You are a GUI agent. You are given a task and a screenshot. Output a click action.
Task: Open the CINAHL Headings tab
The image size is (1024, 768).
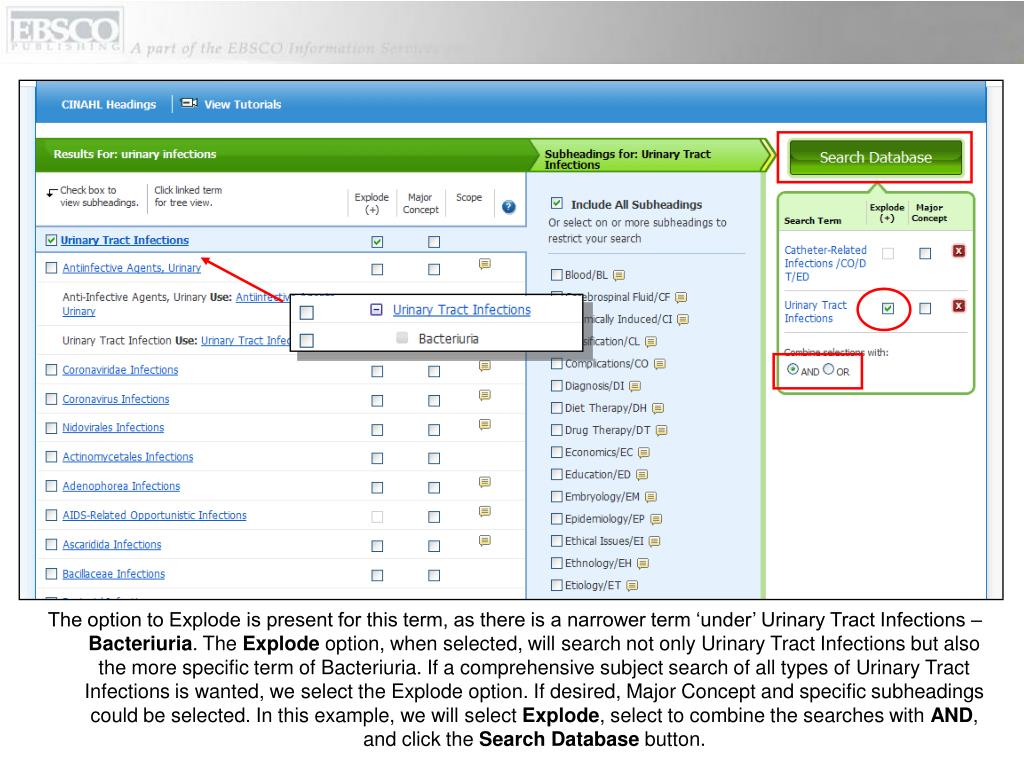(108, 104)
